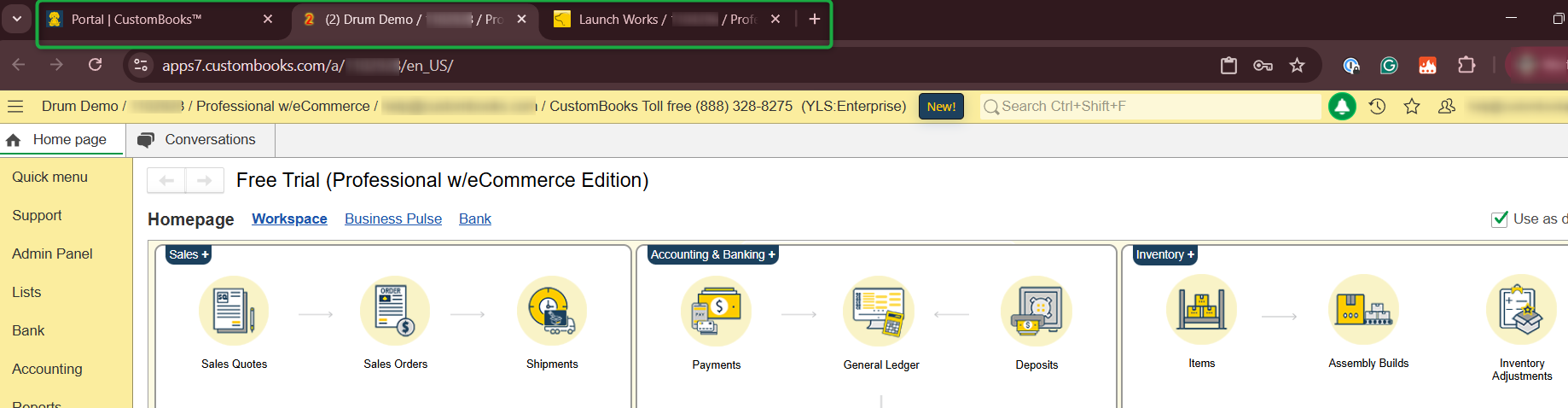Toggle the 'Use as' default checkbox
This screenshot has width=1568, height=408.
coord(1499,219)
